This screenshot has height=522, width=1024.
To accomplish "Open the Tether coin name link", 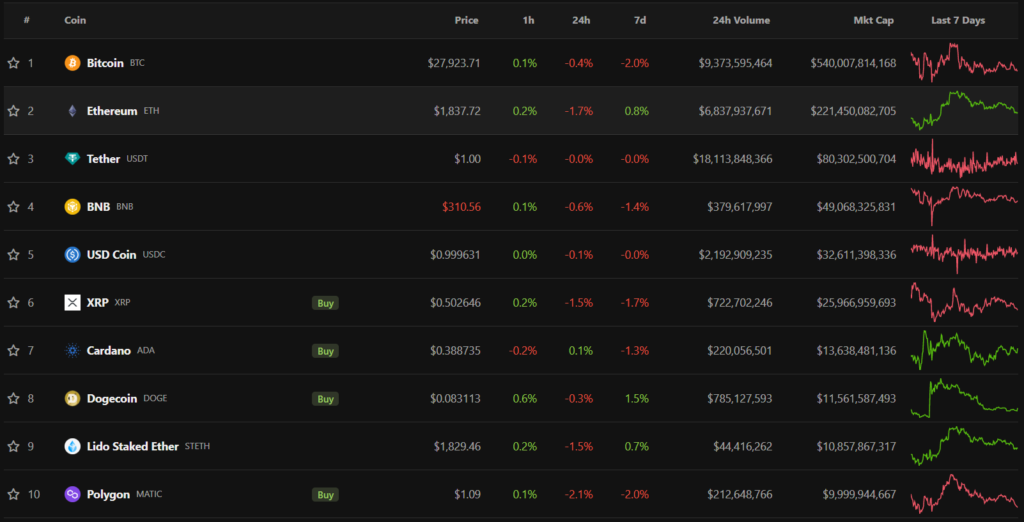I will (x=103, y=159).
